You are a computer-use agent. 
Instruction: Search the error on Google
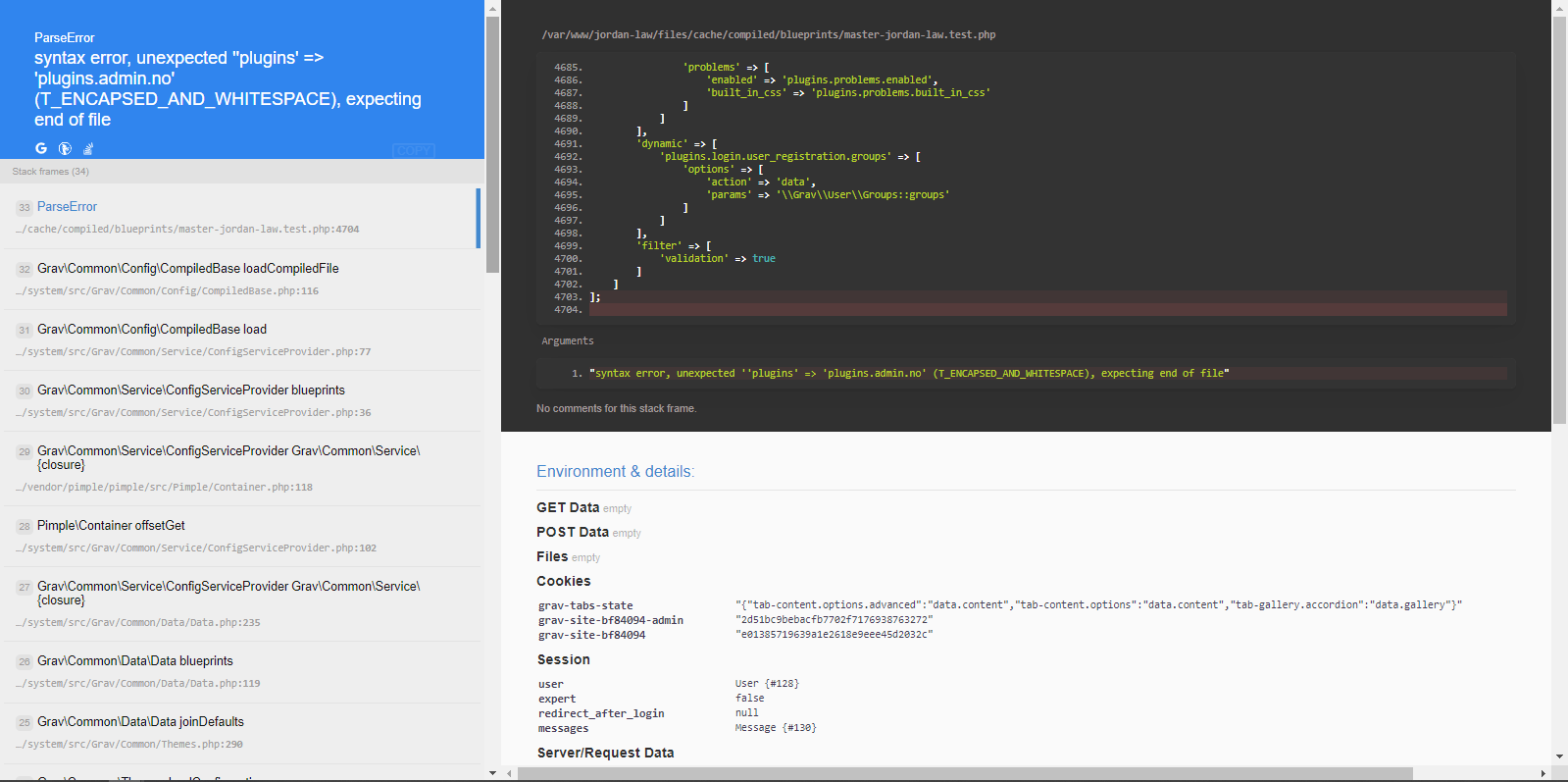[41, 148]
